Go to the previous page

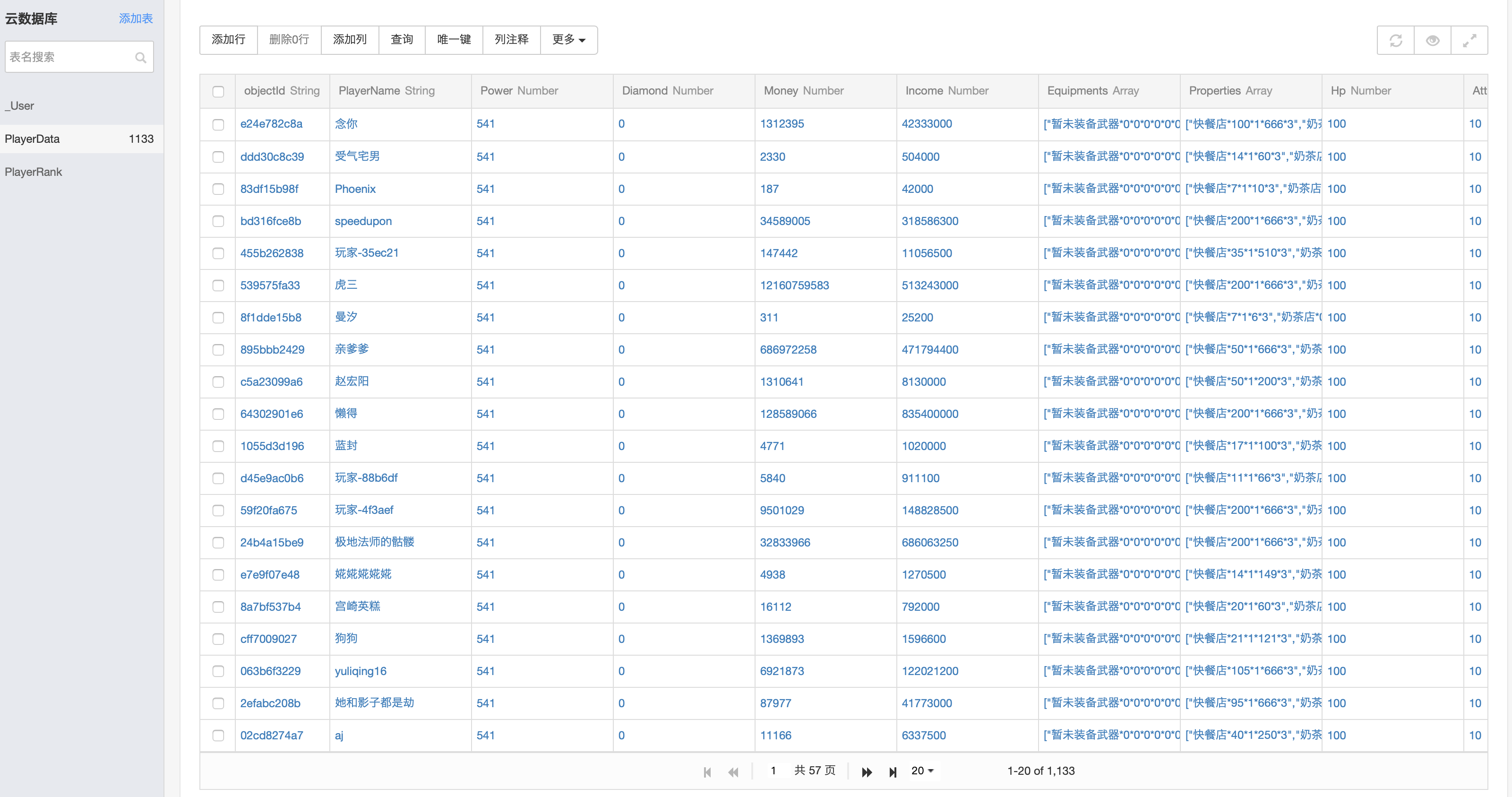733,772
